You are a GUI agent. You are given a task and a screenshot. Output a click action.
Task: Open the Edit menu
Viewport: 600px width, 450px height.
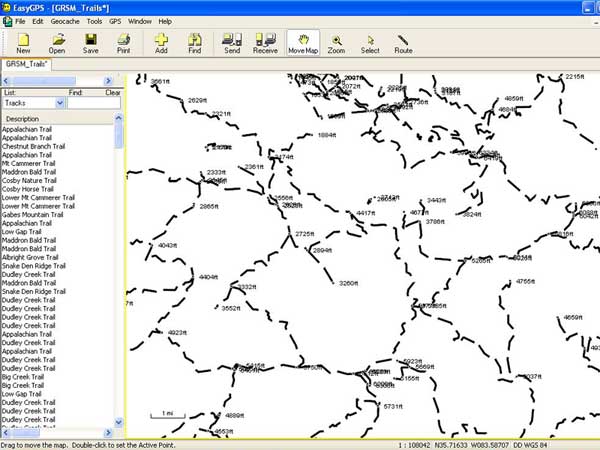(x=38, y=21)
